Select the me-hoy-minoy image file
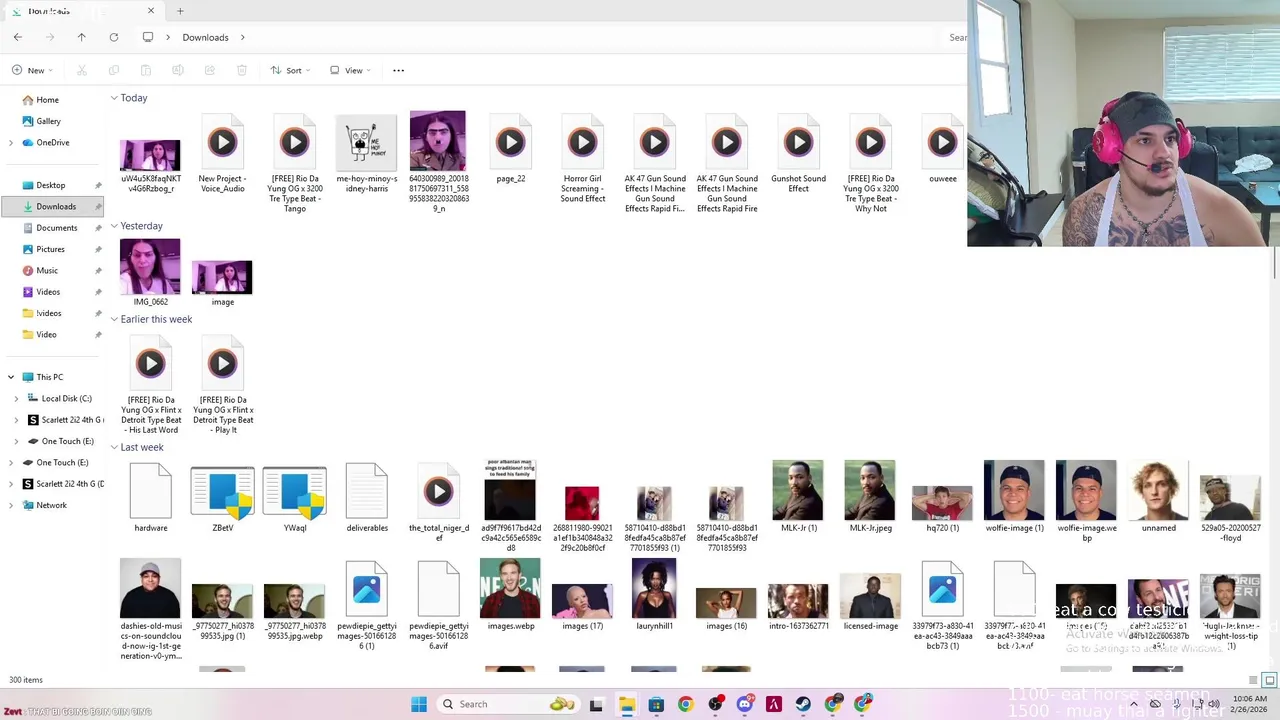The width and height of the screenshot is (1280, 720). click(x=366, y=155)
